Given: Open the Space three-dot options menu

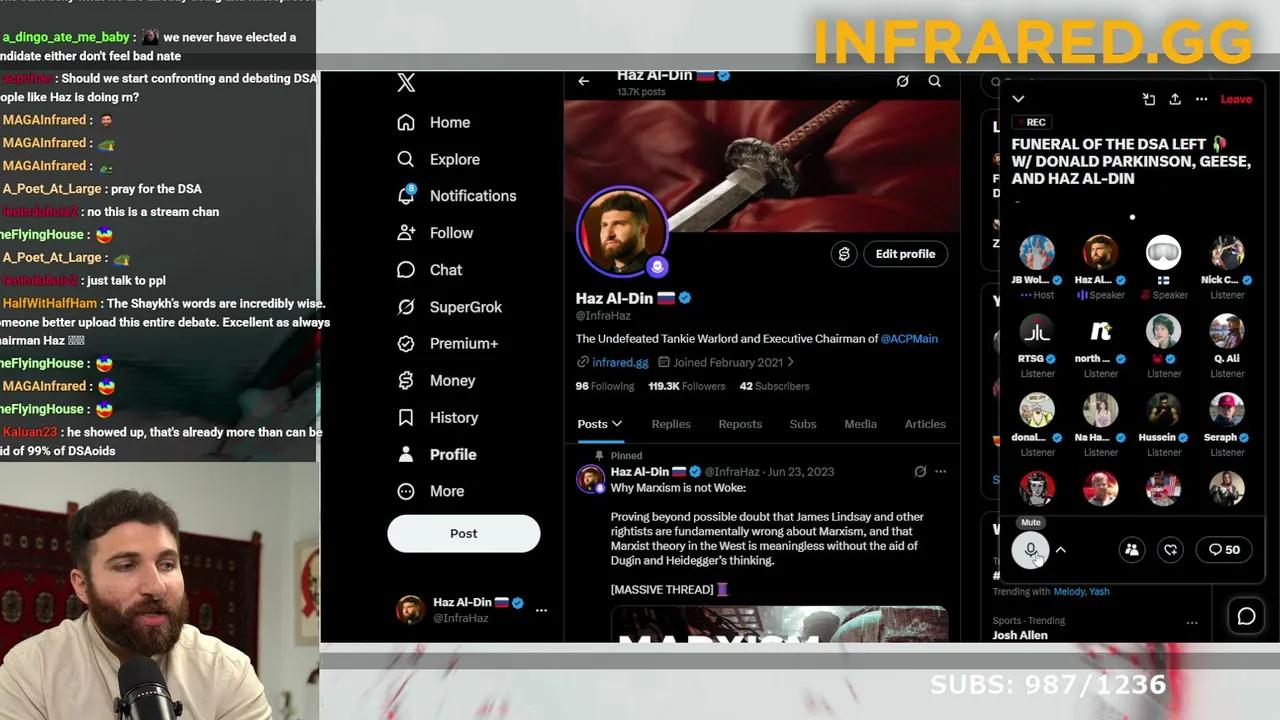Looking at the screenshot, I should (1201, 99).
